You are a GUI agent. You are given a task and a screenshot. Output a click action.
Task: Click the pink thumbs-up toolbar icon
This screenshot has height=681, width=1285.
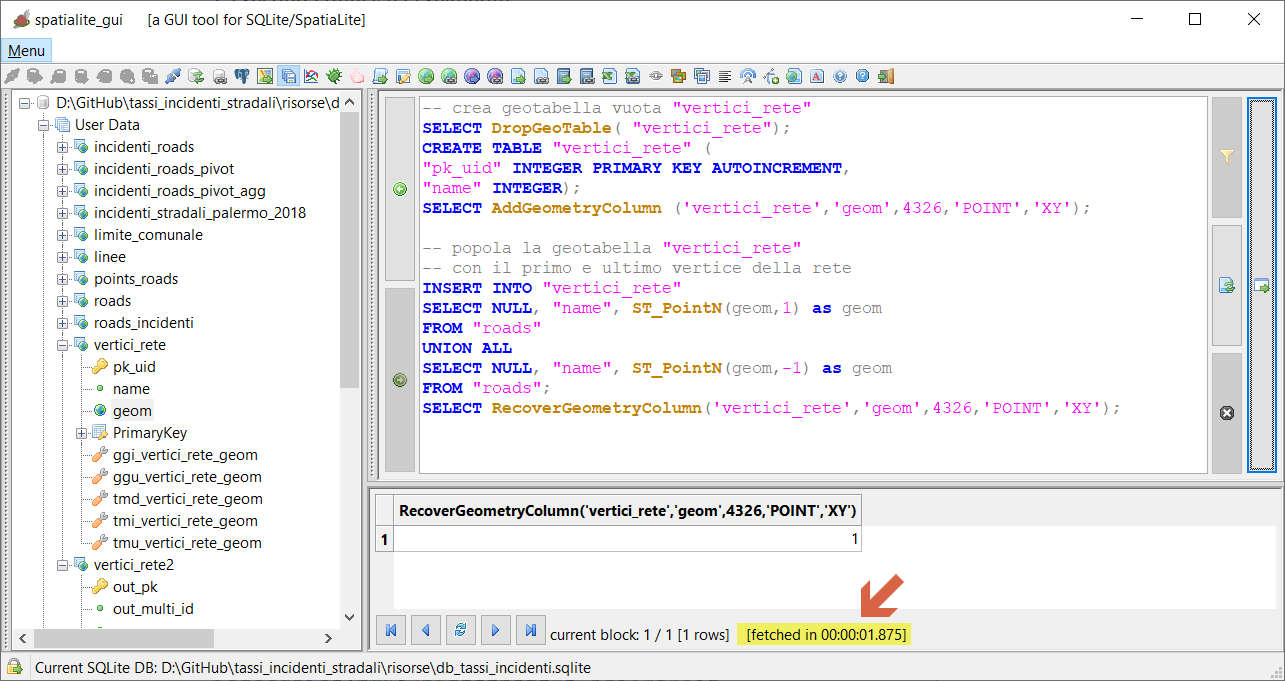[357, 76]
